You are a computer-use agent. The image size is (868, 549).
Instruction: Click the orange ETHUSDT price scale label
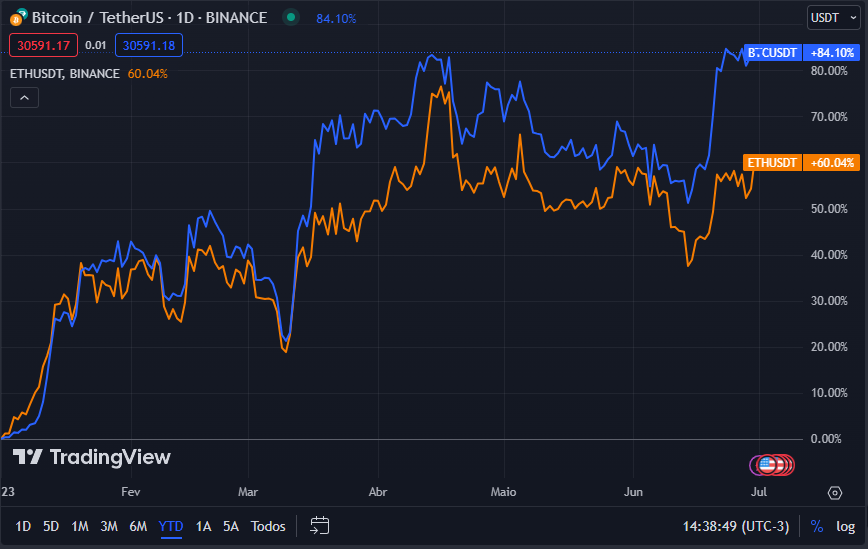point(772,163)
